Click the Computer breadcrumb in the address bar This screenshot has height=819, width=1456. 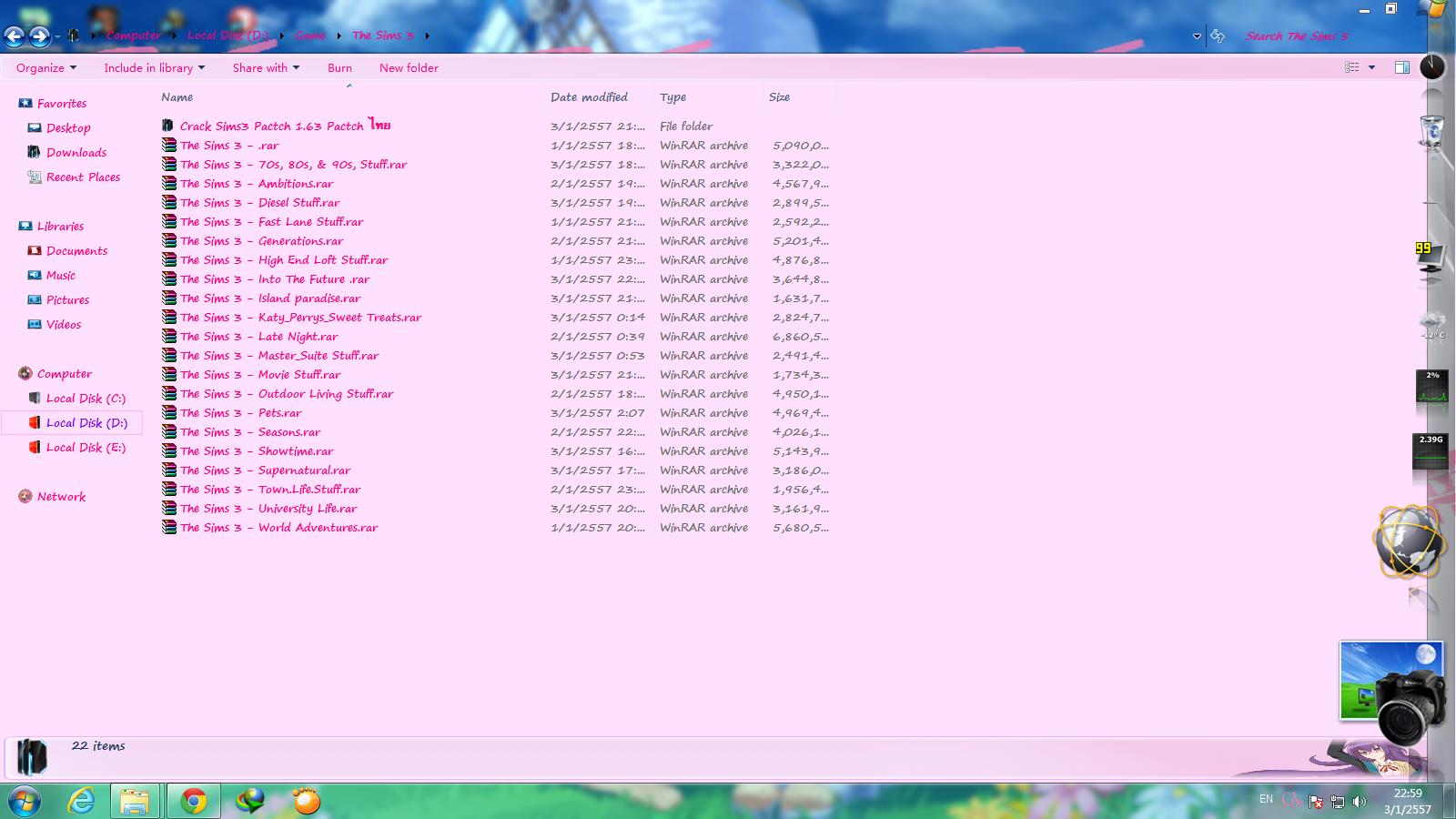[x=134, y=35]
